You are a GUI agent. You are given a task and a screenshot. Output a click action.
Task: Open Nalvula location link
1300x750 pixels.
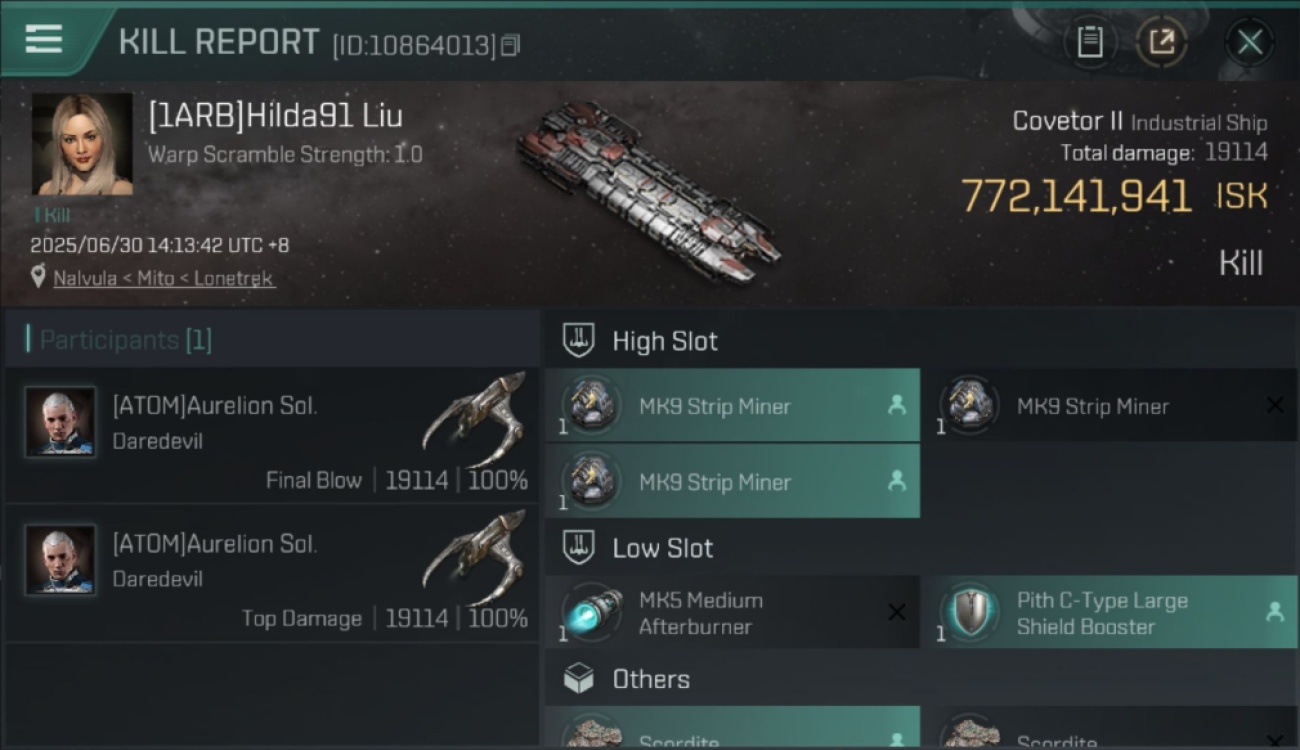90,279
